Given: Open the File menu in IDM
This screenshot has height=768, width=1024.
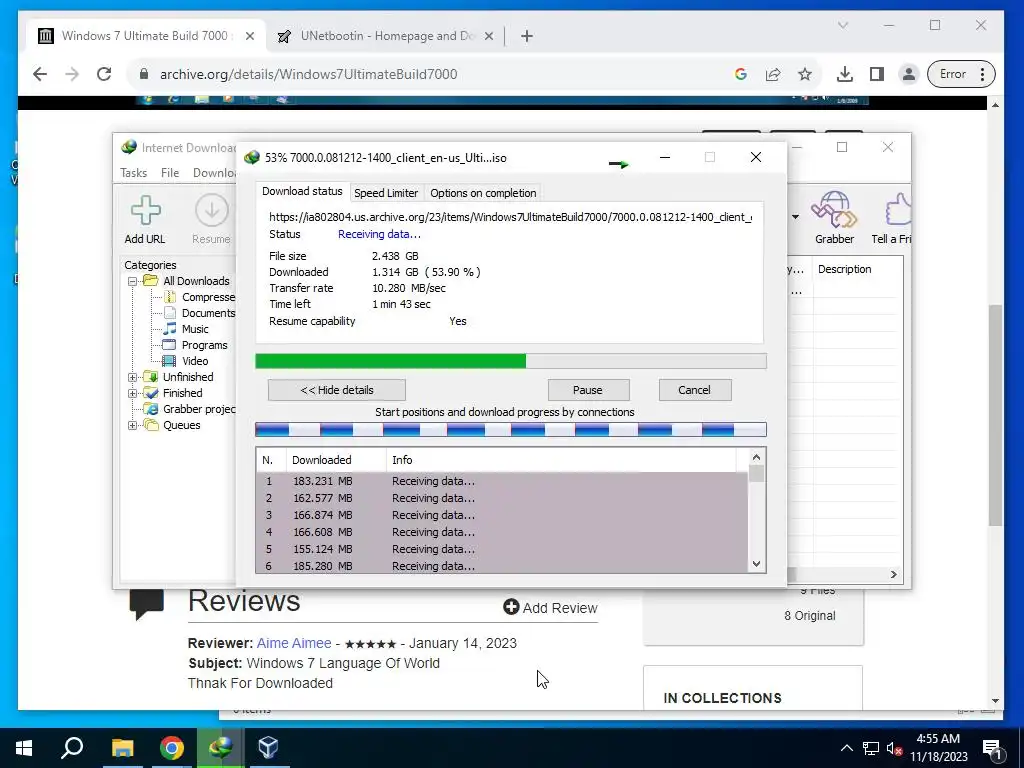Looking at the screenshot, I should 170,172.
